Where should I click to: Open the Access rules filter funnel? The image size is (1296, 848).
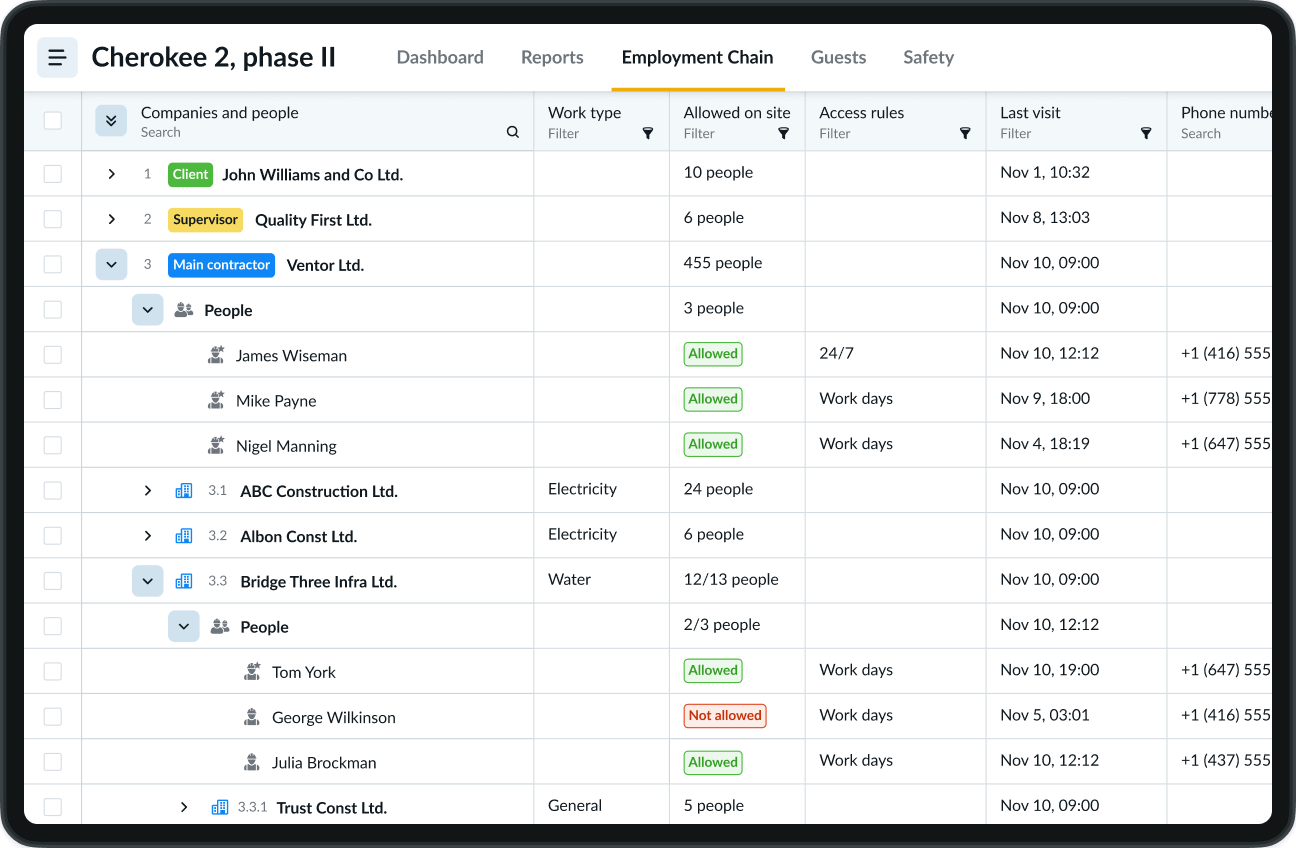point(965,133)
